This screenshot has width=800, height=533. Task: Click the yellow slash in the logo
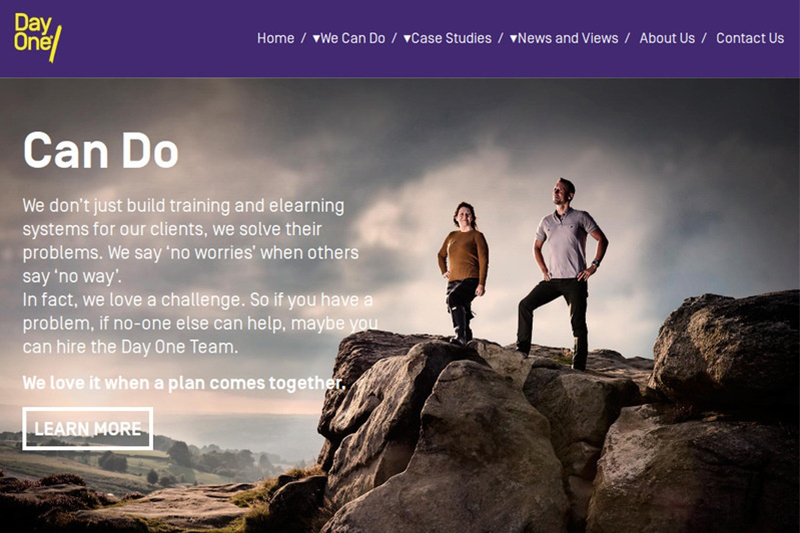pos(55,44)
